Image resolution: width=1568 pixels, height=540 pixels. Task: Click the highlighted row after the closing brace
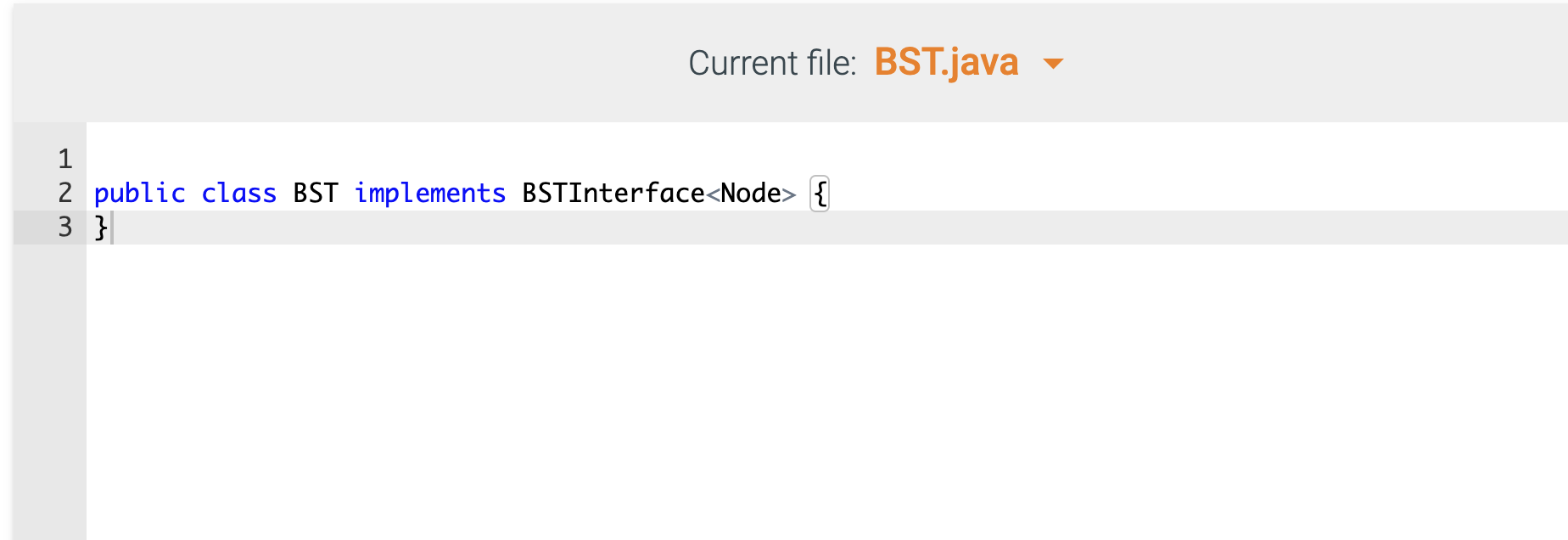pyautogui.click(x=764, y=228)
